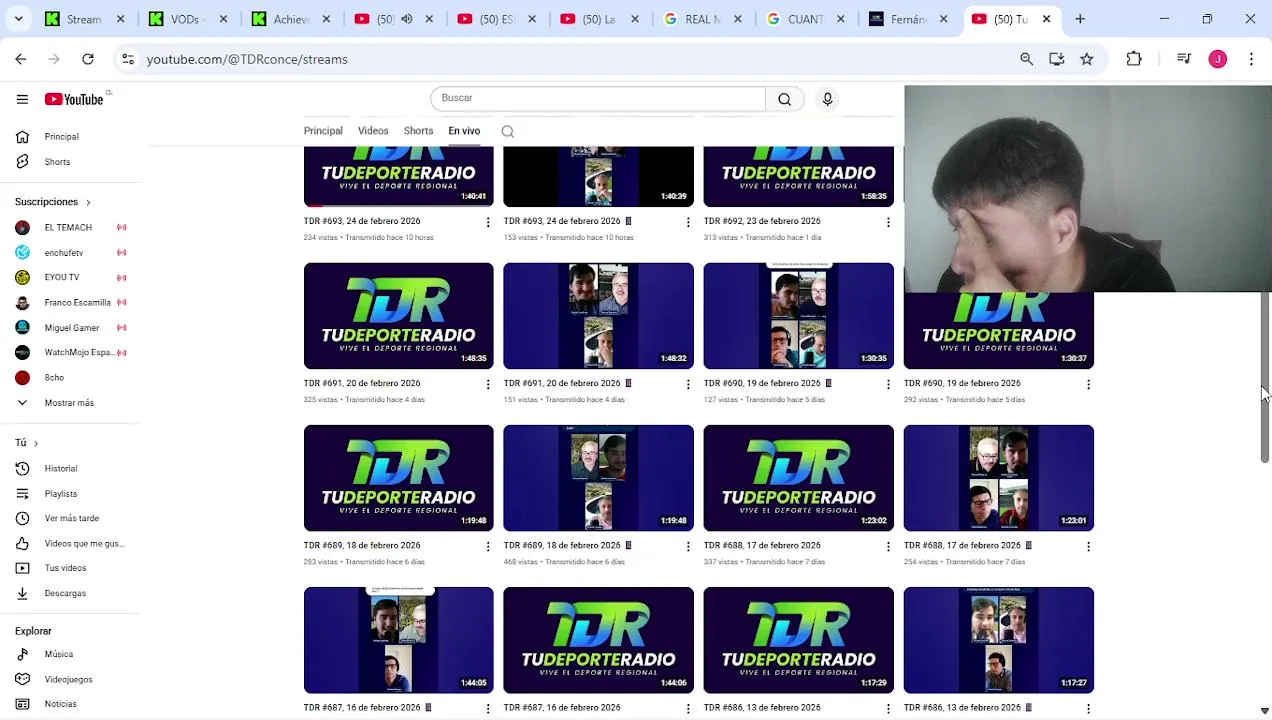
Task: Open options for TDR #693 234 vistas video
Action: click(x=488, y=222)
